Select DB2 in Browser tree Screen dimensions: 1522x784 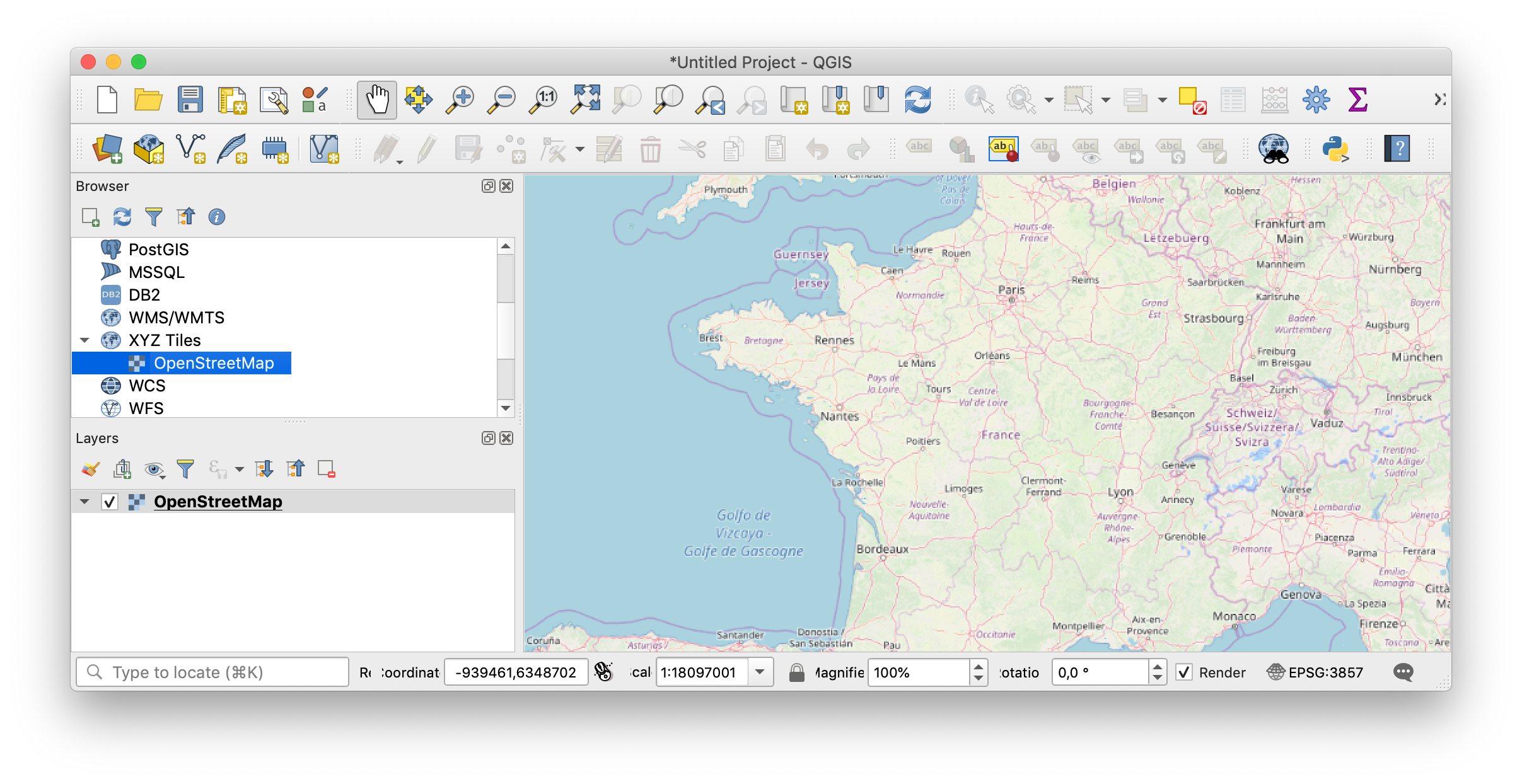click(x=144, y=295)
